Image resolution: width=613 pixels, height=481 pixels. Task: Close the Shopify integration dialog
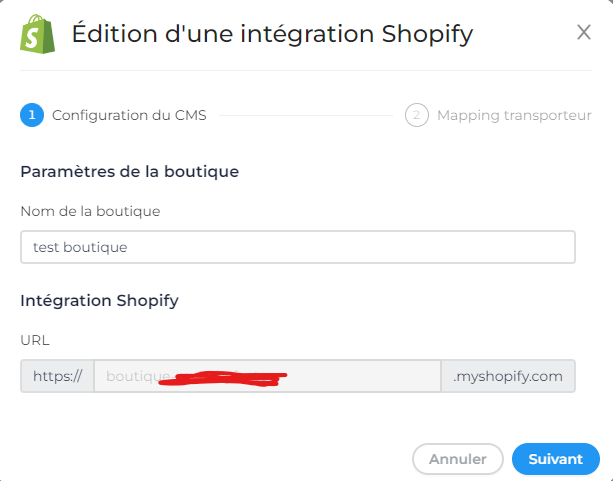coord(584,32)
